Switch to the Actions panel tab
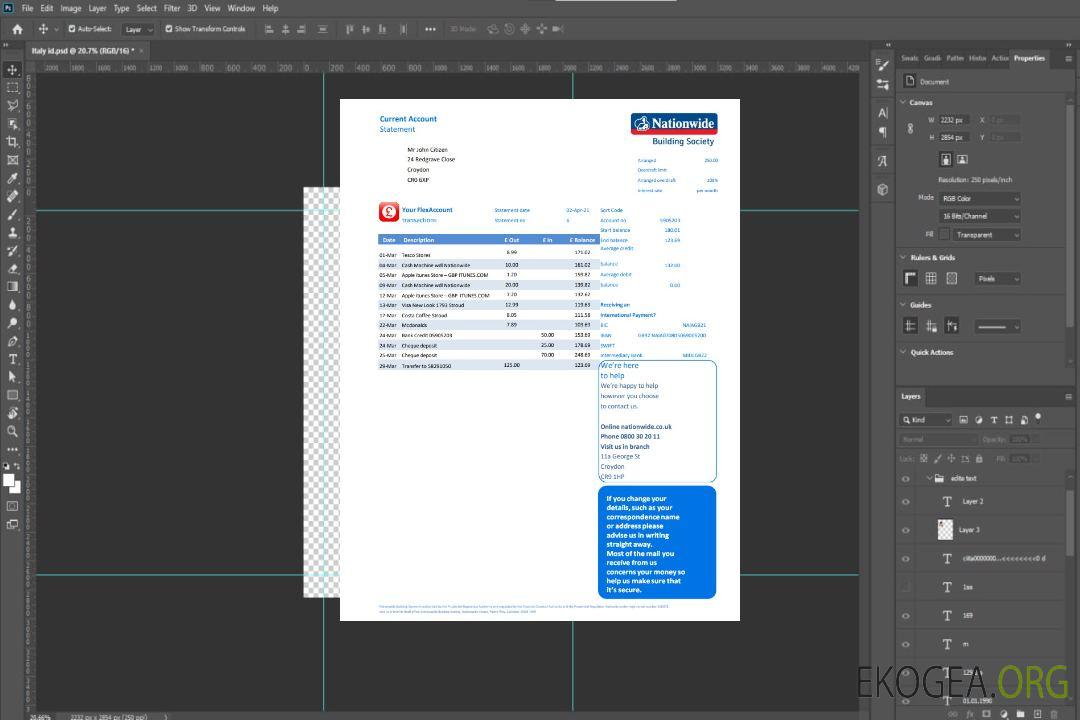 (x=999, y=59)
